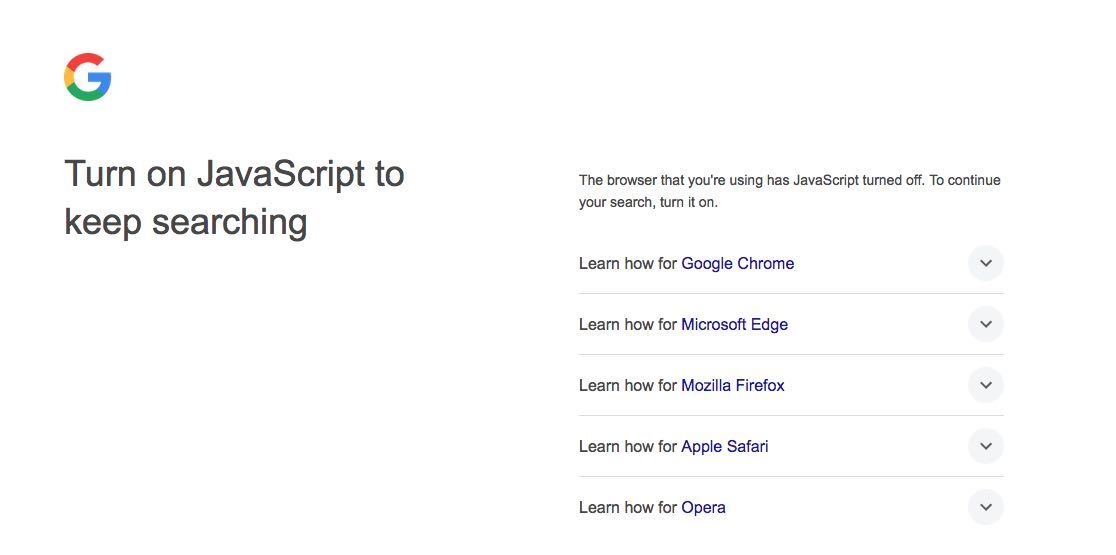Screen dimensions: 1116x555
Task: Open the Opera link
Action: click(x=703, y=508)
